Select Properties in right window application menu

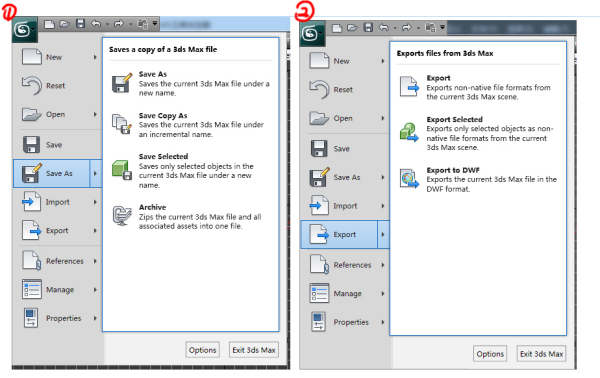(346, 322)
